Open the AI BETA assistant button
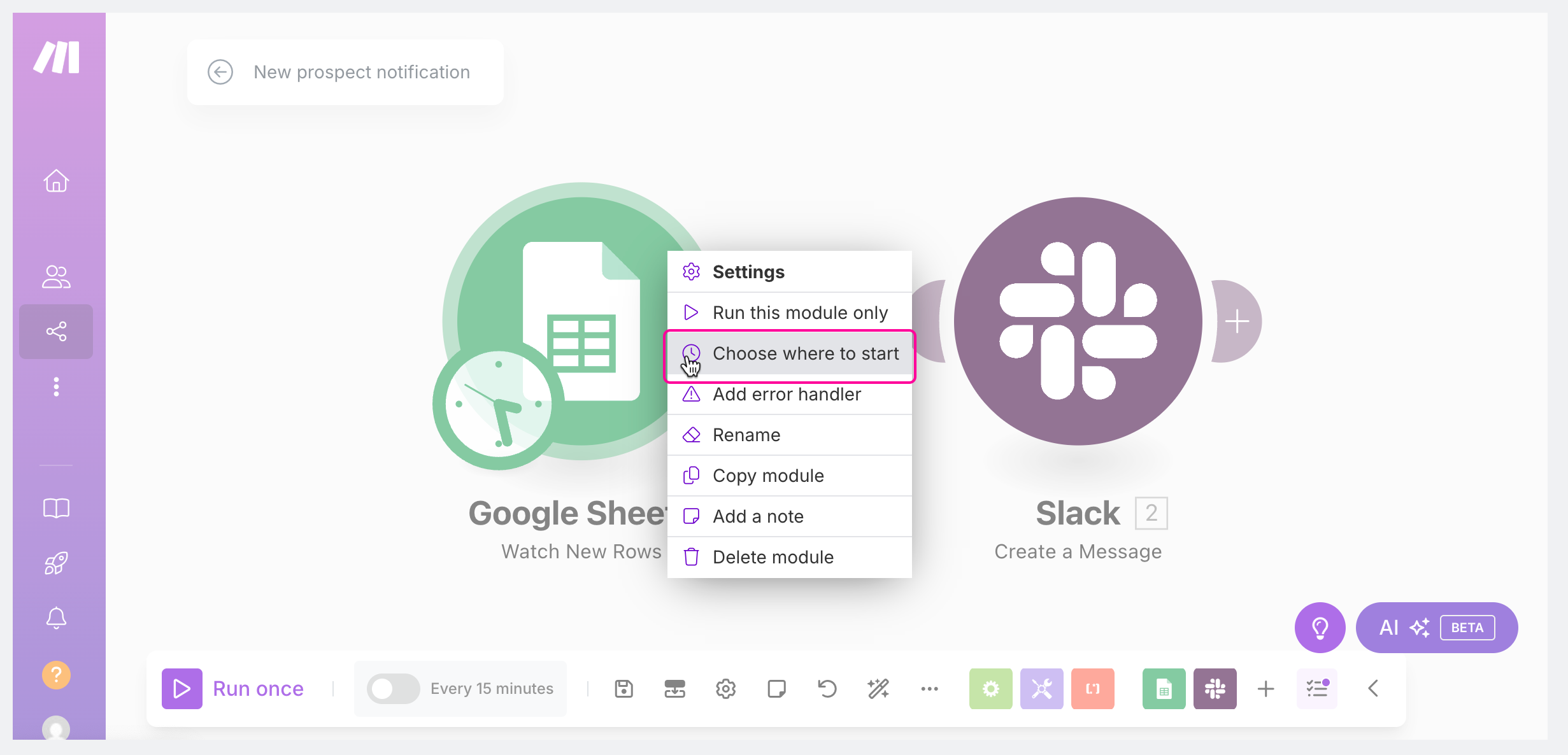The image size is (1568, 755). (x=1437, y=628)
